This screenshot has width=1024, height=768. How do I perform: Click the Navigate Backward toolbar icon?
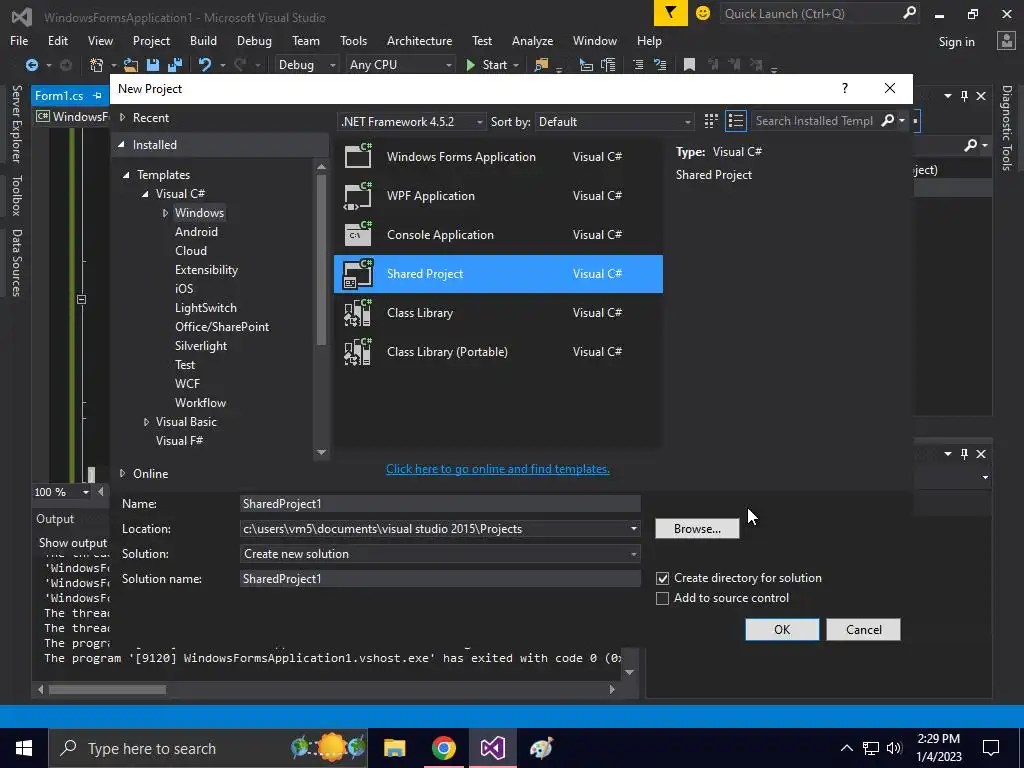coord(31,65)
